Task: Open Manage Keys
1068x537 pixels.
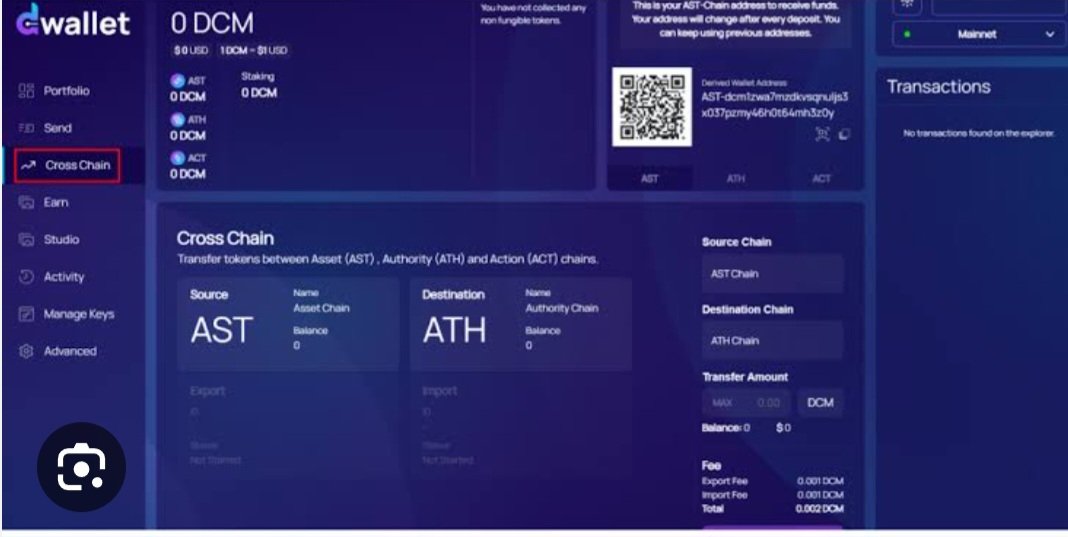Action: tap(79, 314)
